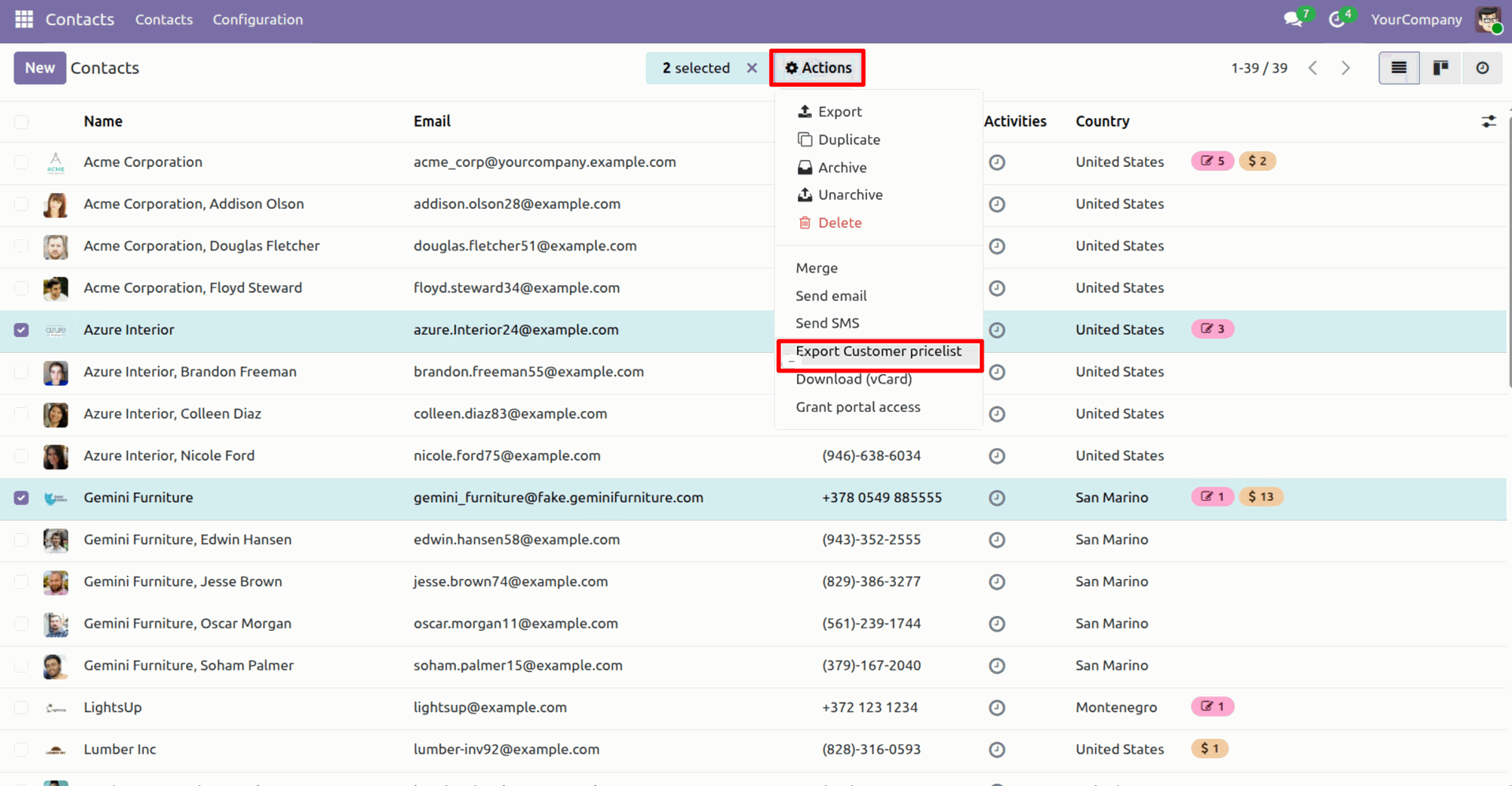Click the activity clock for Gemini Furniture
This screenshot has height=786, width=1512.
click(x=997, y=498)
